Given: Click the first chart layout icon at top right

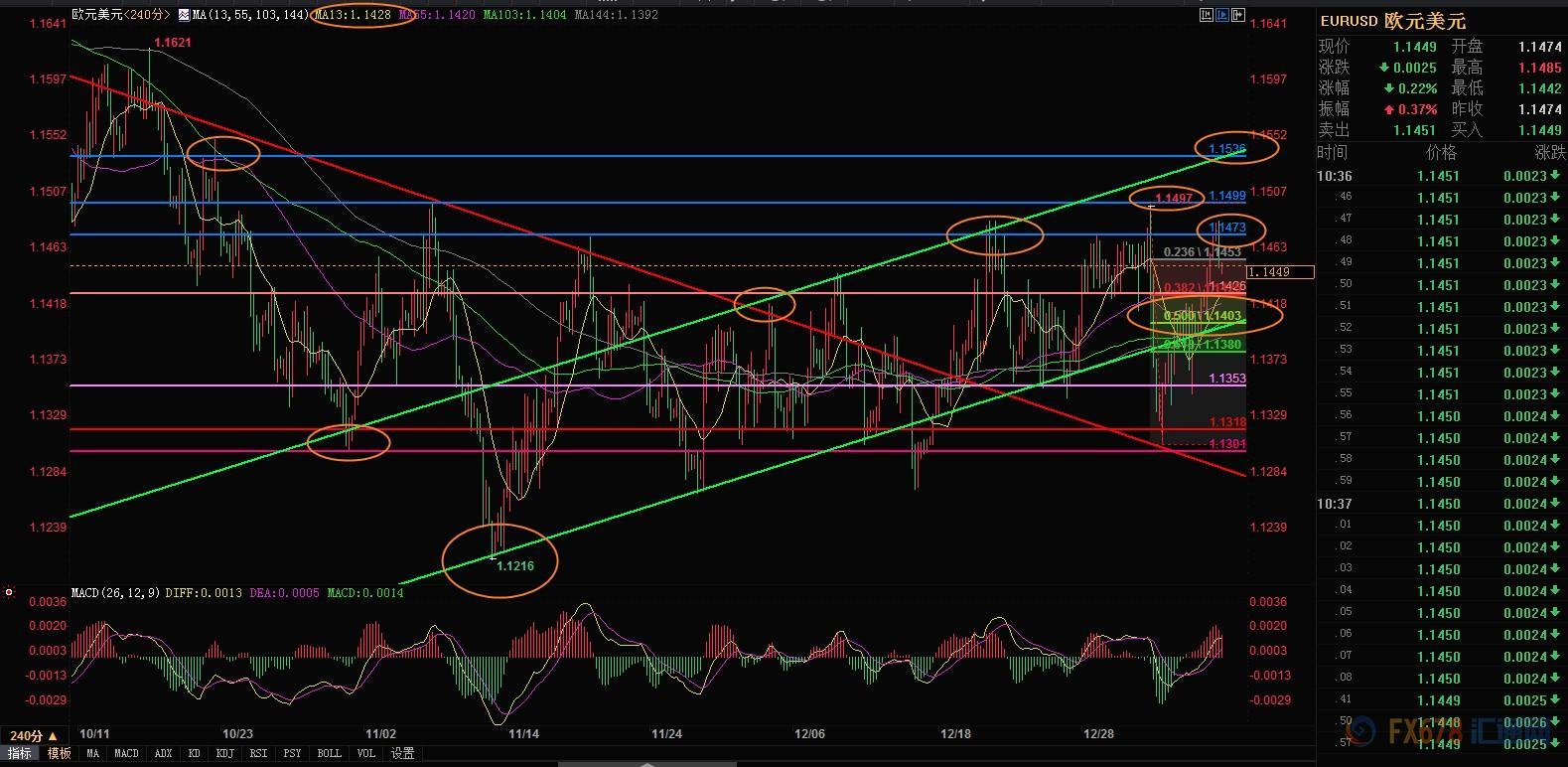Looking at the screenshot, I should 1206,15.
